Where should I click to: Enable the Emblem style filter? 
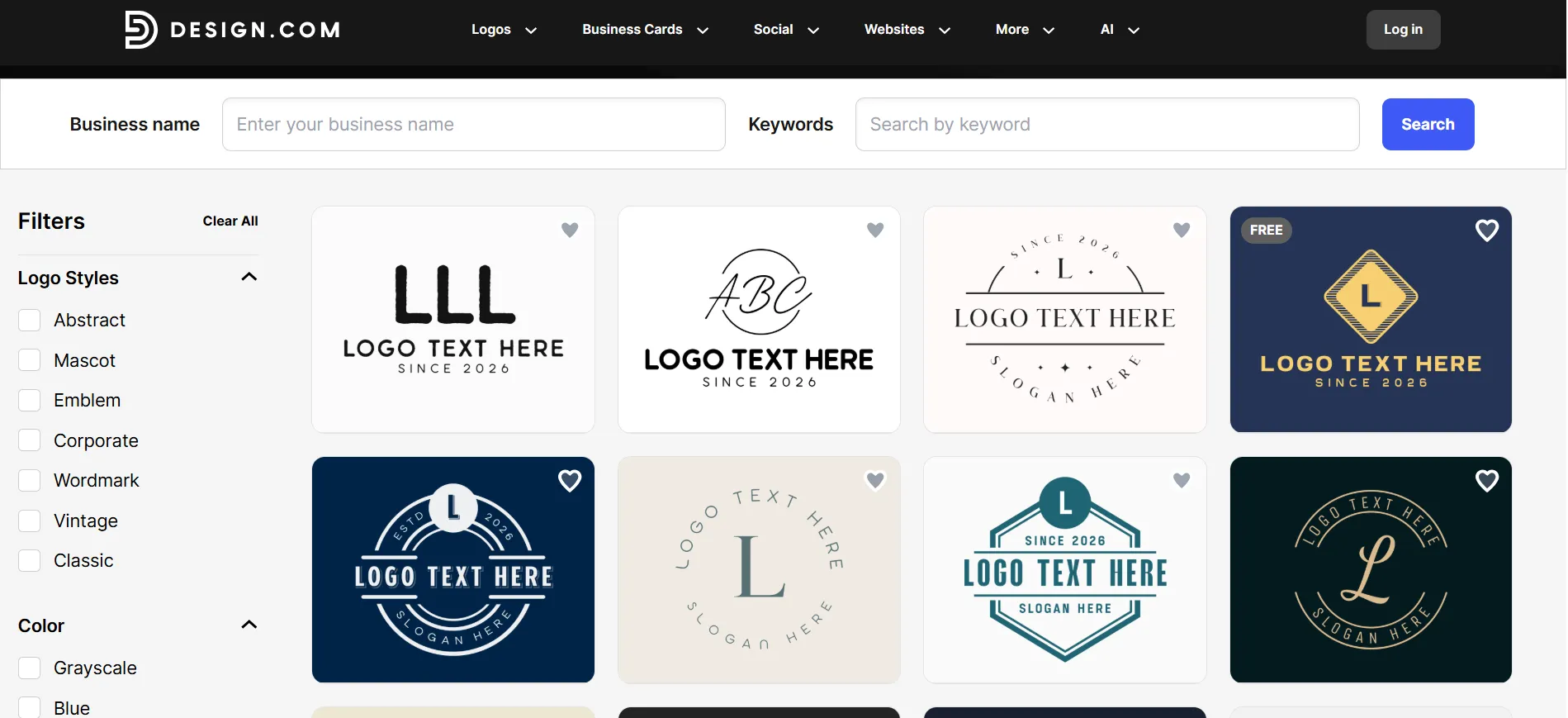coord(30,401)
